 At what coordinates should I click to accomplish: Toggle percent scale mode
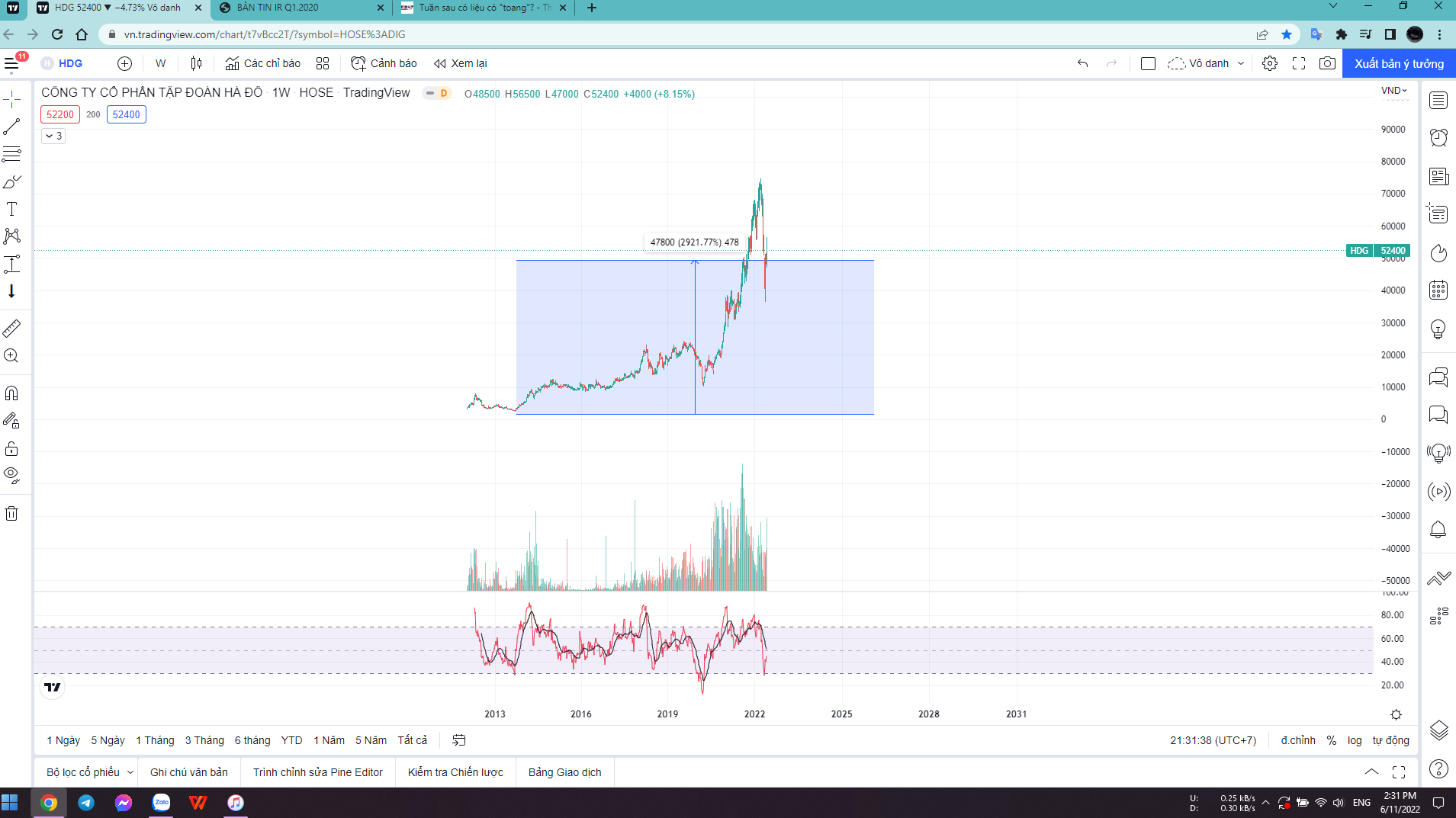tap(1332, 740)
